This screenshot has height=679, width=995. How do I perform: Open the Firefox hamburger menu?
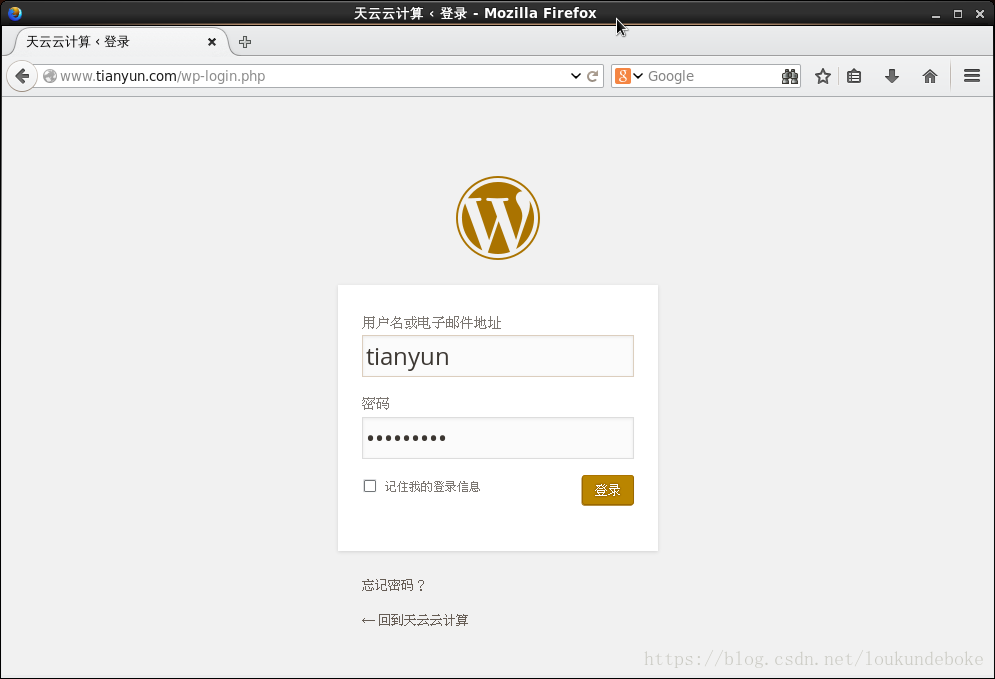point(972,76)
